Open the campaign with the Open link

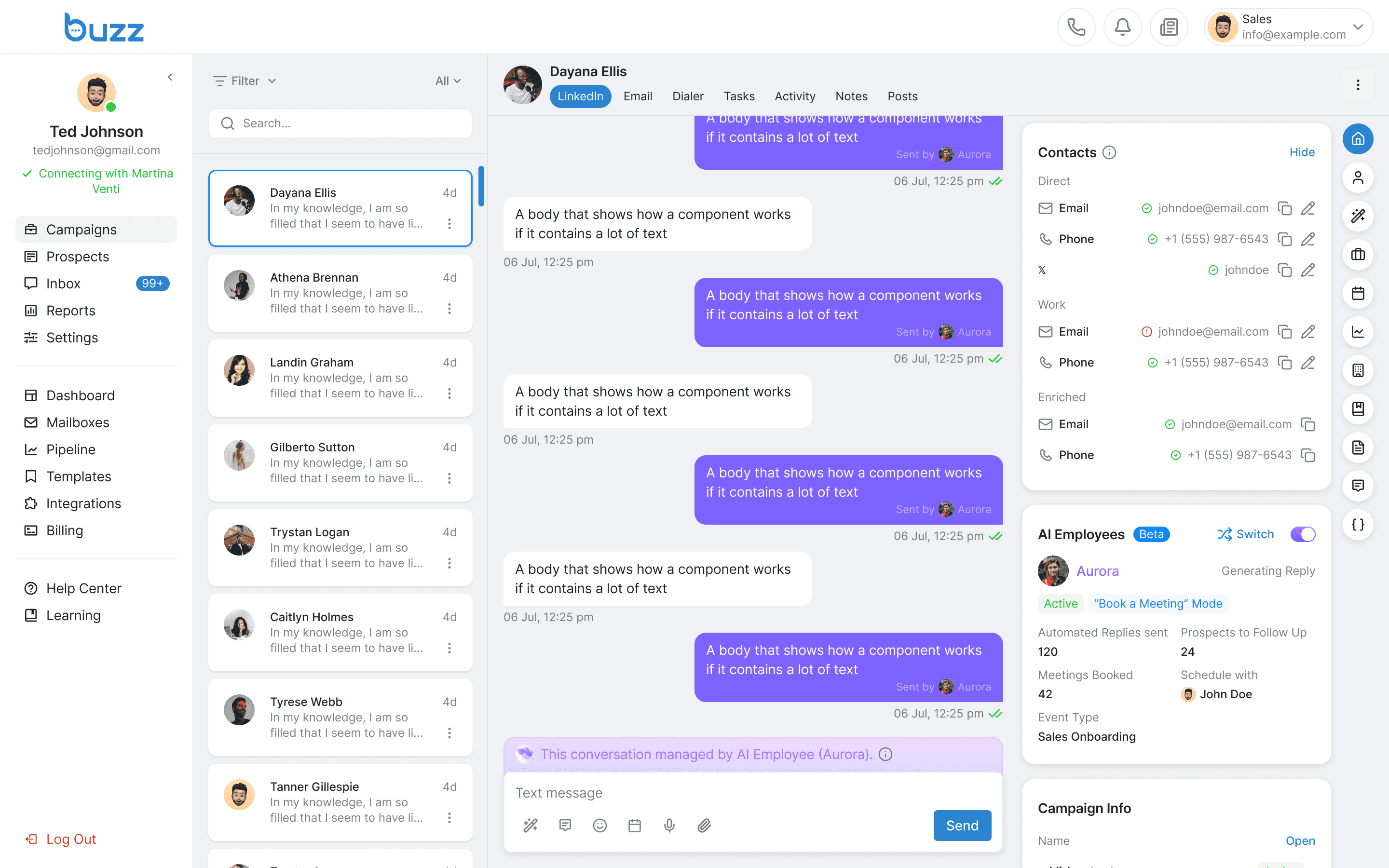1300,841
